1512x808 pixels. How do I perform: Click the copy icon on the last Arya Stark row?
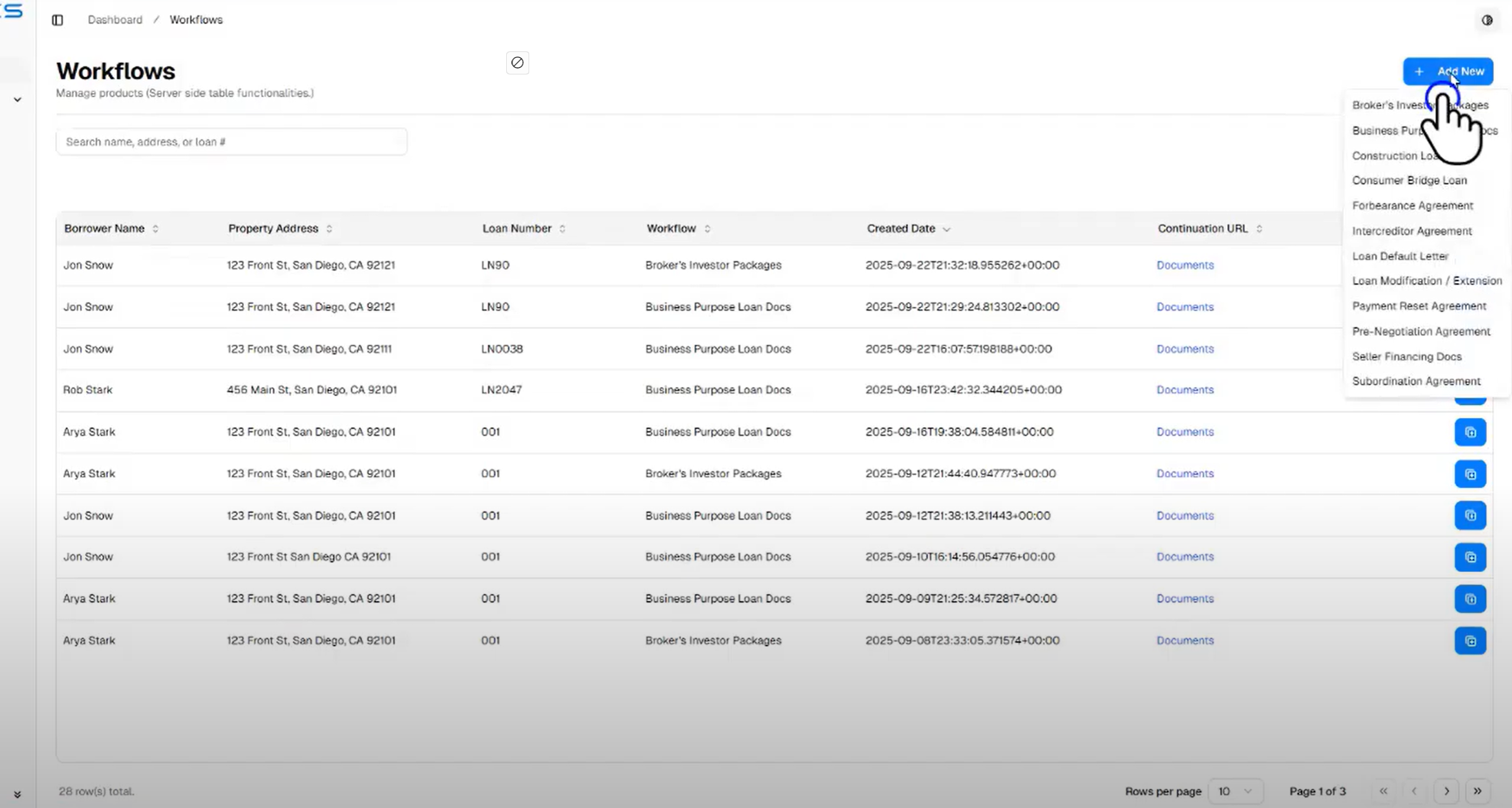click(x=1471, y=641)
